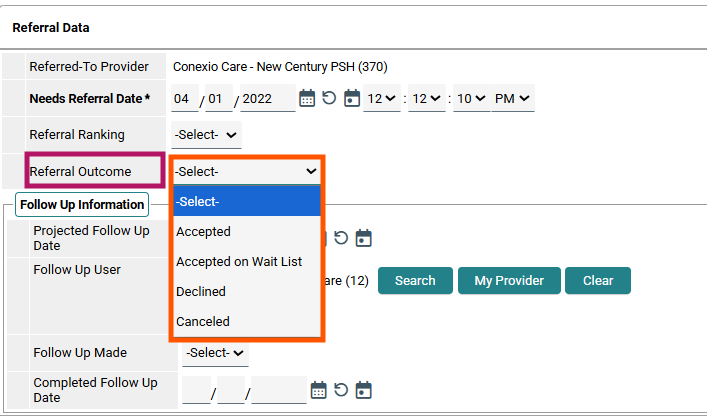Set Needs Referral Date to today
Screen dimensions: 707x416
tap(352, 98)
